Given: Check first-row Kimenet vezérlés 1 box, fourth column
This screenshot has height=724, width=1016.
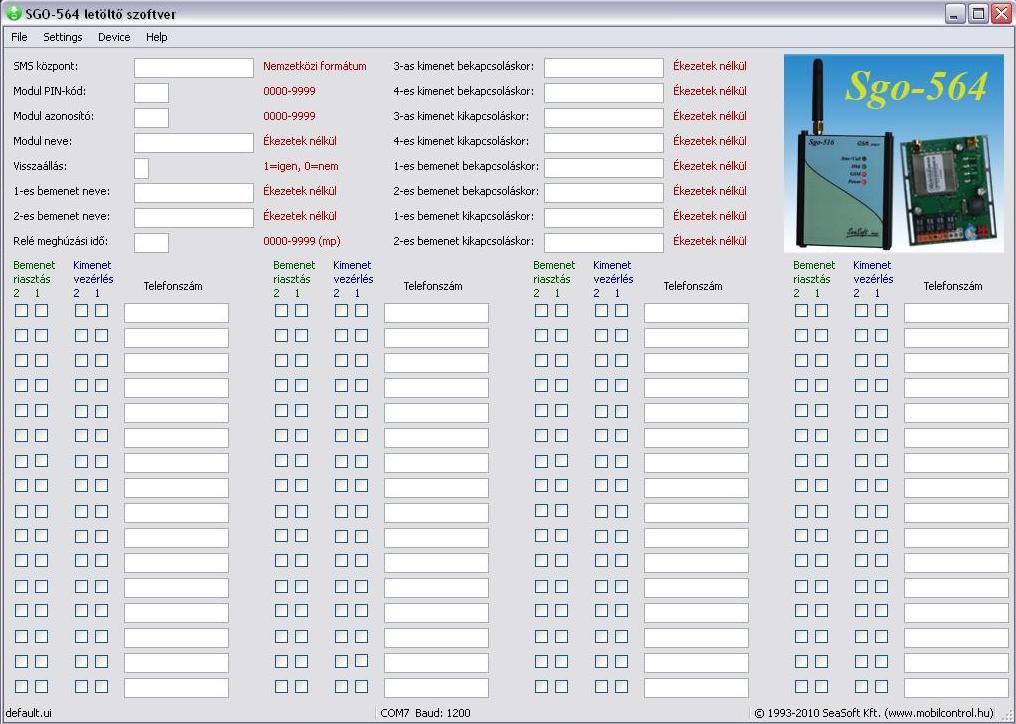Looking at the screenshot, I should click(x=881, y=310).
